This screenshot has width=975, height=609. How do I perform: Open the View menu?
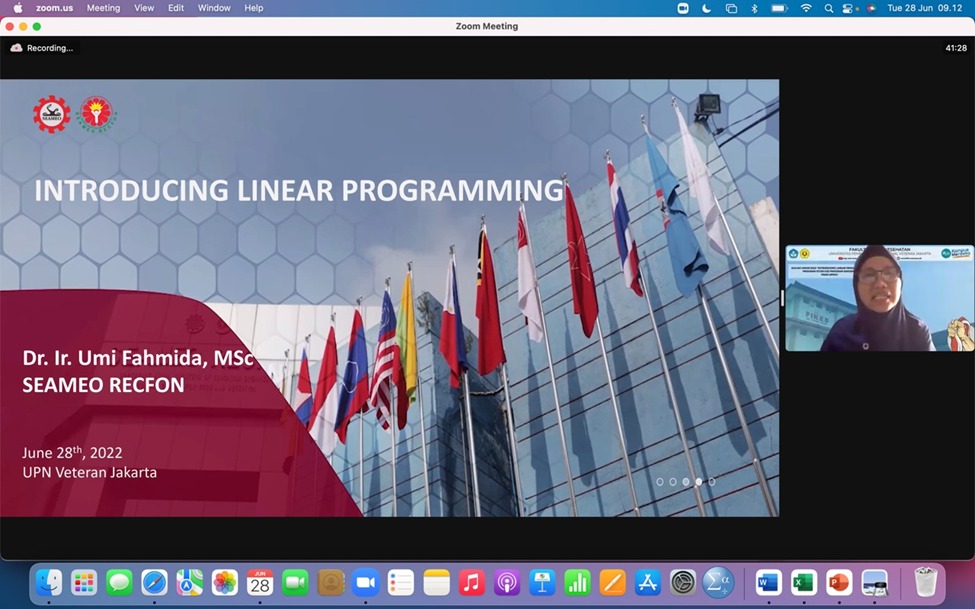coord(144,8)
